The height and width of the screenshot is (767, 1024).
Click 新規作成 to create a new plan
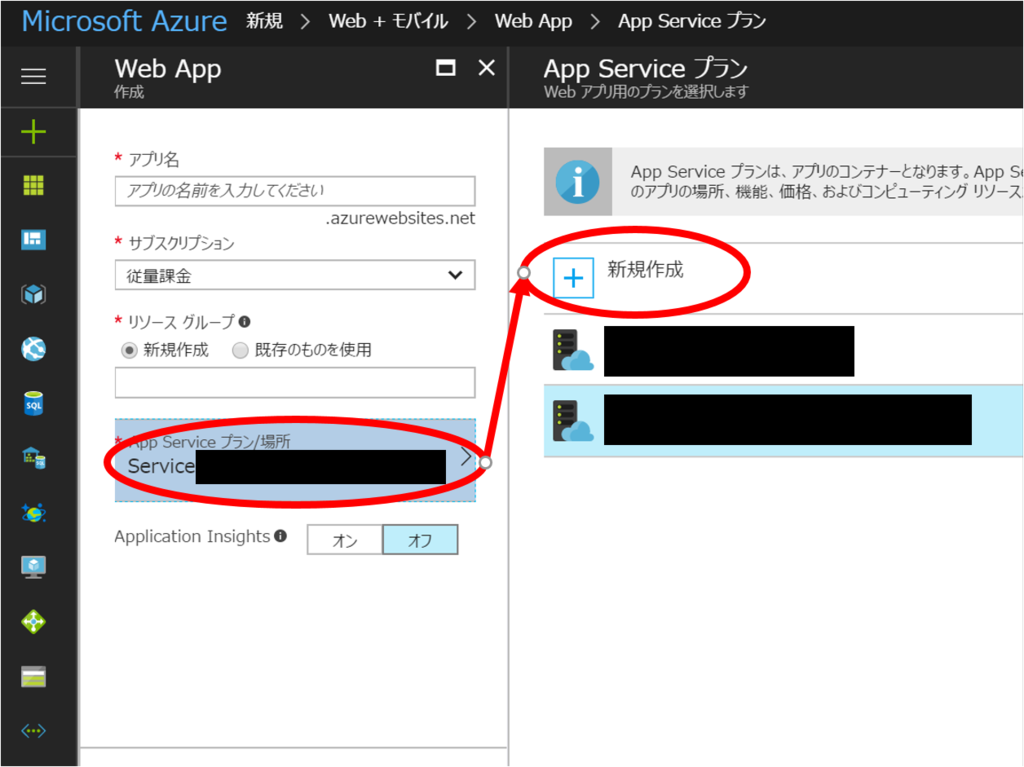(645, 269)
